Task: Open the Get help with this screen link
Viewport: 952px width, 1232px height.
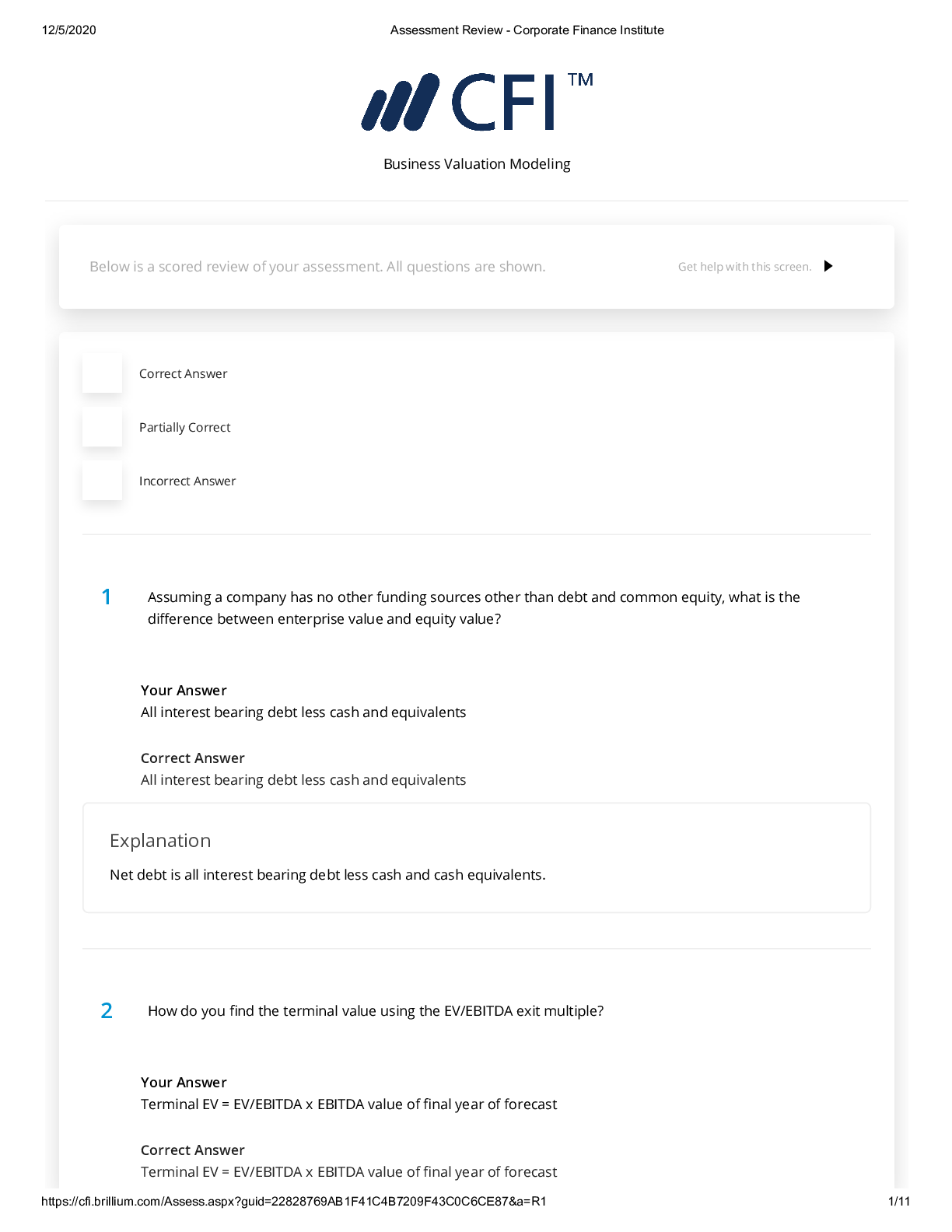Action: (x=744, y=267)
